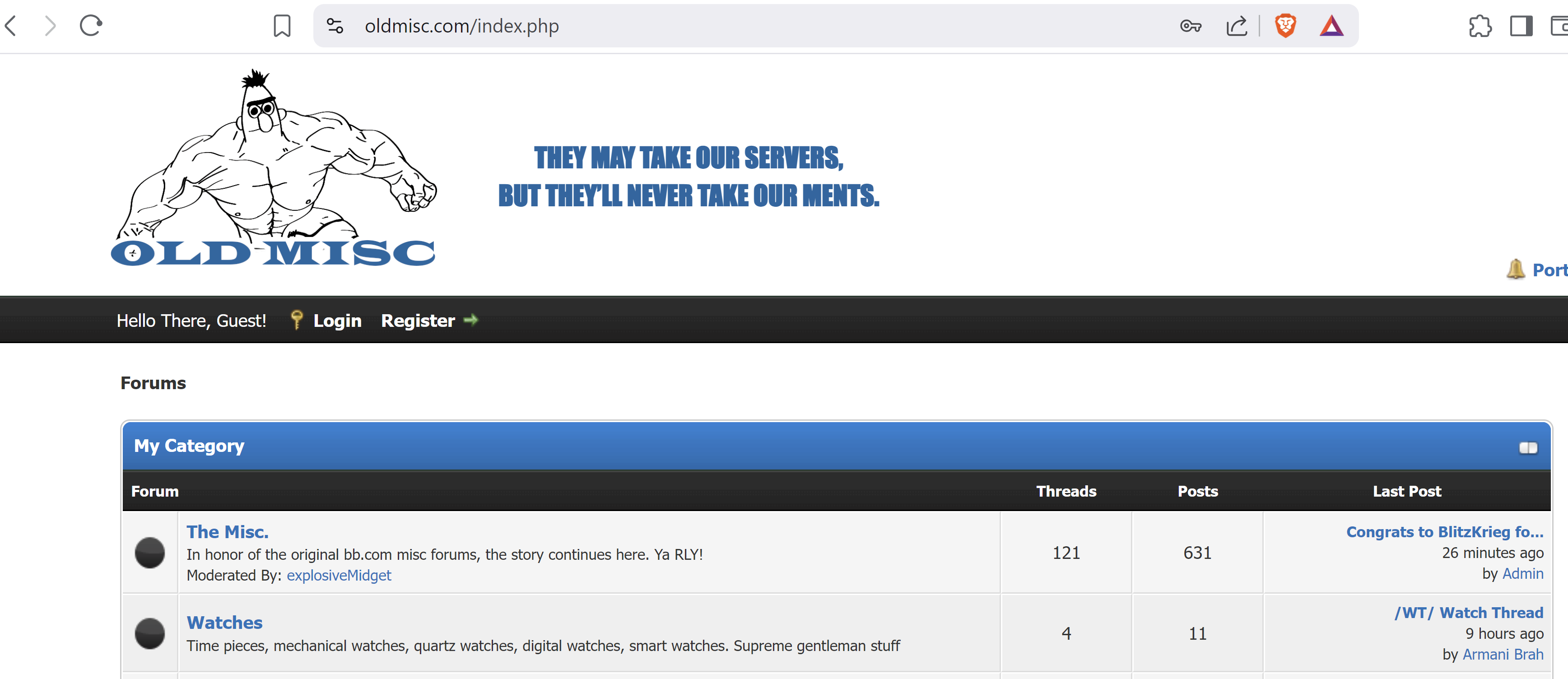Image resolution: width=1568 pixels, height=679 pixels.
Task: Click the status icon of The Misc. forum
Action: pos(150,553)
